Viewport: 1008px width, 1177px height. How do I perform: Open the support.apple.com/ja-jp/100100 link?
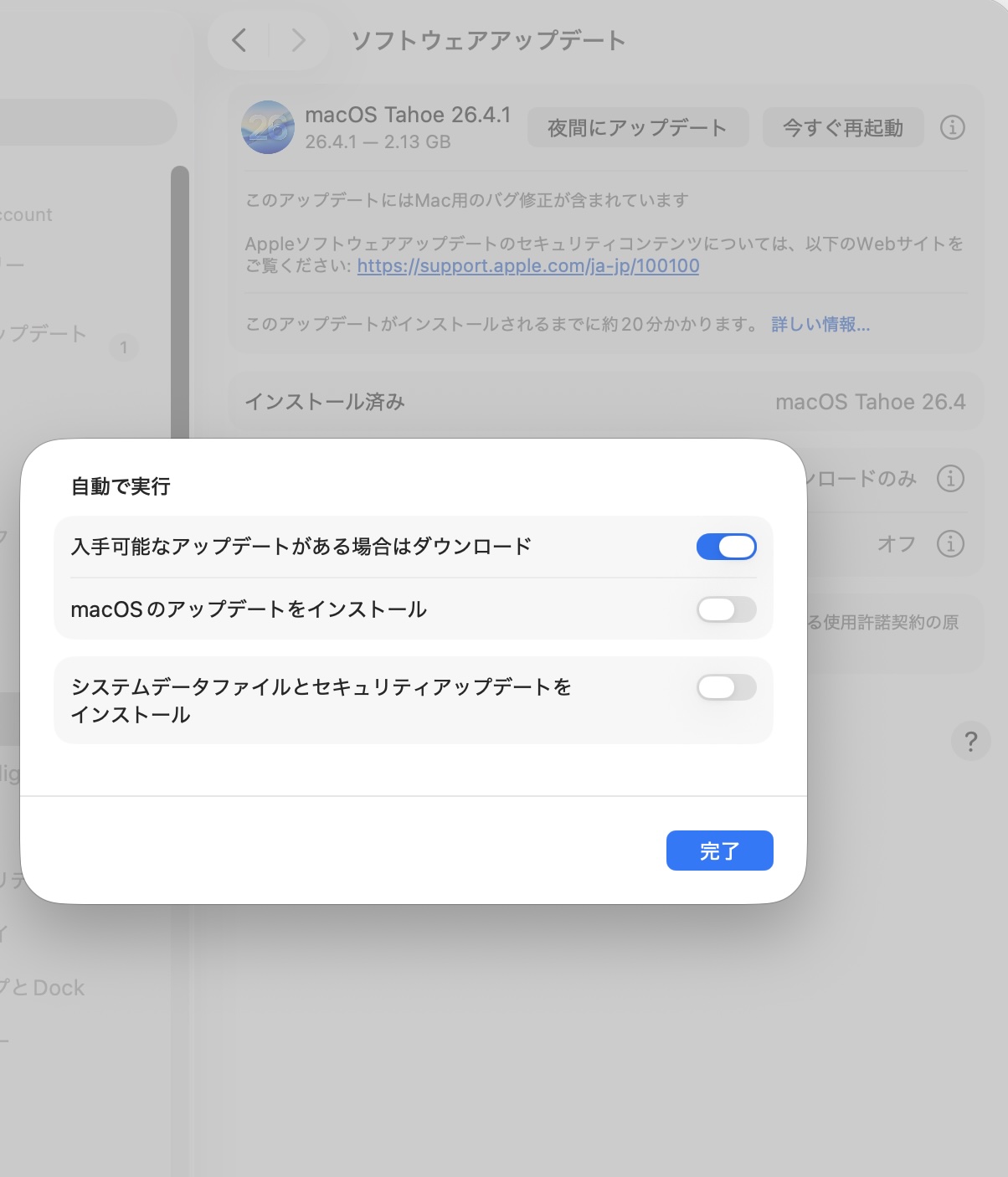coord(527,266)
